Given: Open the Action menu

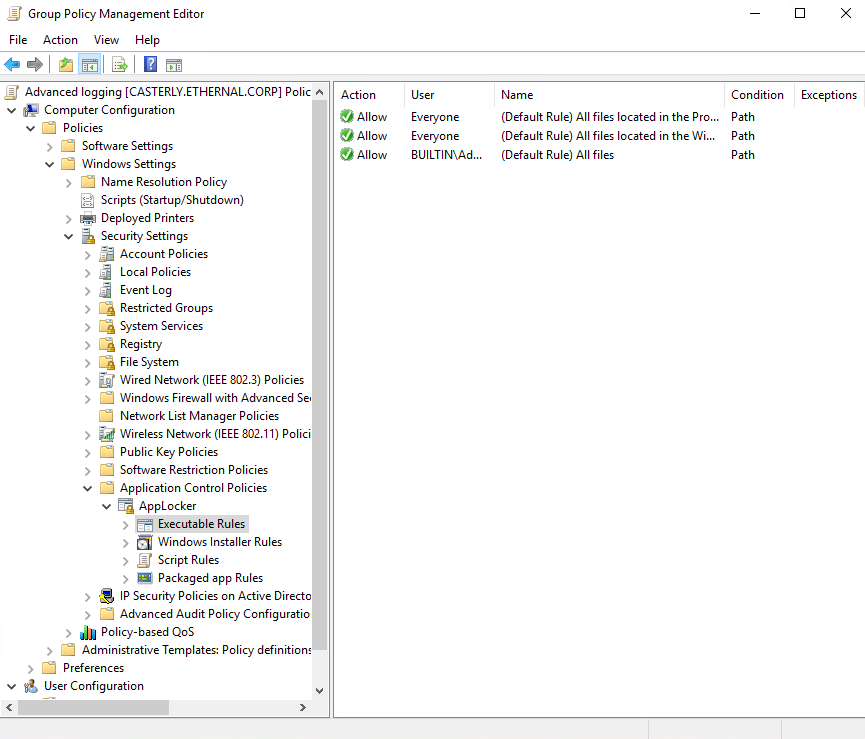Looking at the screenshot, I should pos(60,40).
